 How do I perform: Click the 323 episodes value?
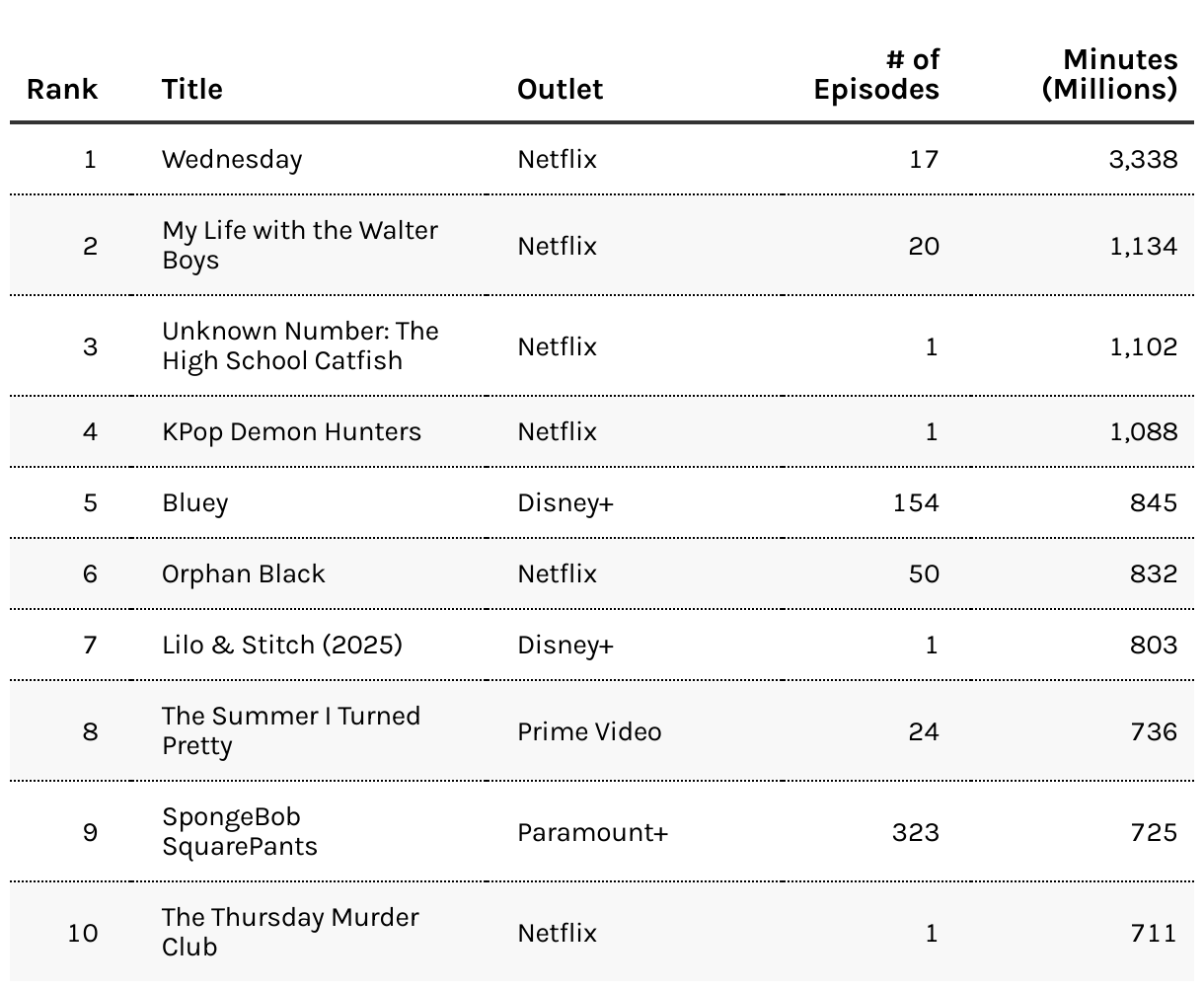click(x=916, y=832)
